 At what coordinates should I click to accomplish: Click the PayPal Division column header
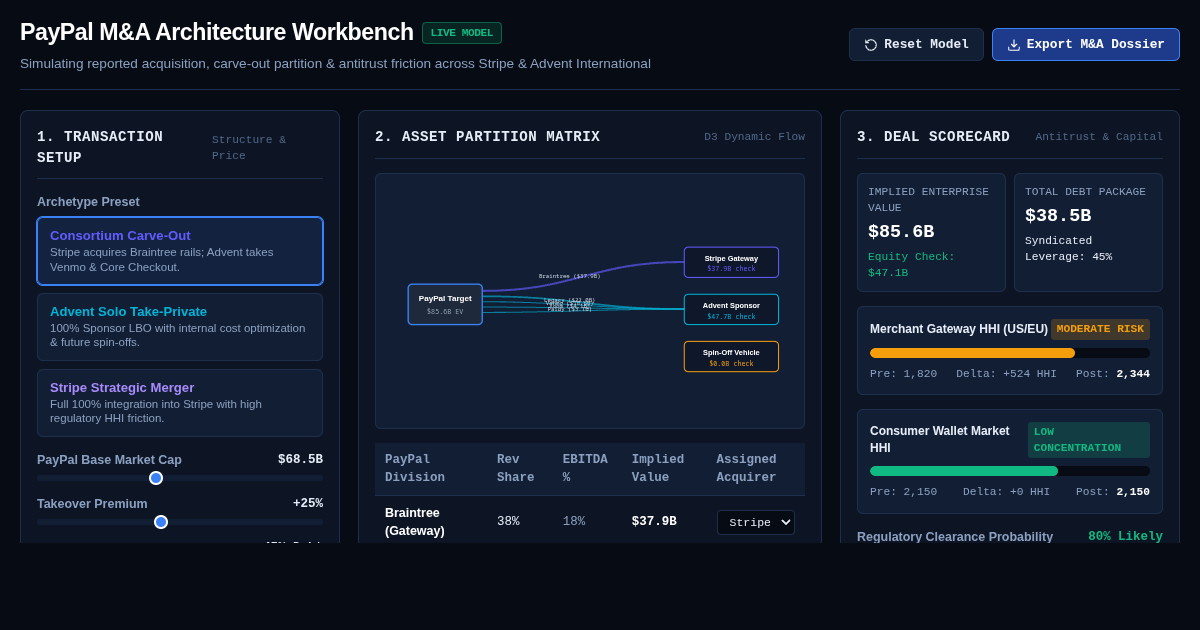click(x=415, y=468)
